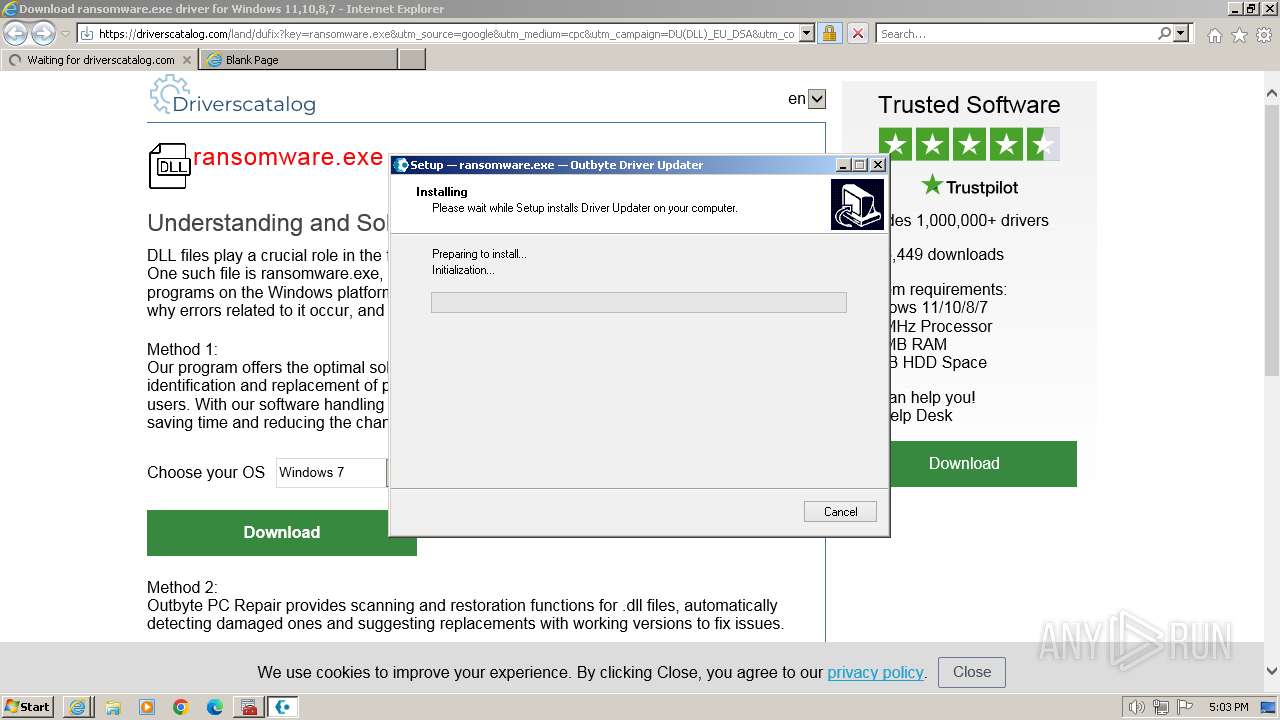Launch Google Chrome from the taskbar
The image size is (1280, 720).
pyautogui.click(x=180, y=707)
